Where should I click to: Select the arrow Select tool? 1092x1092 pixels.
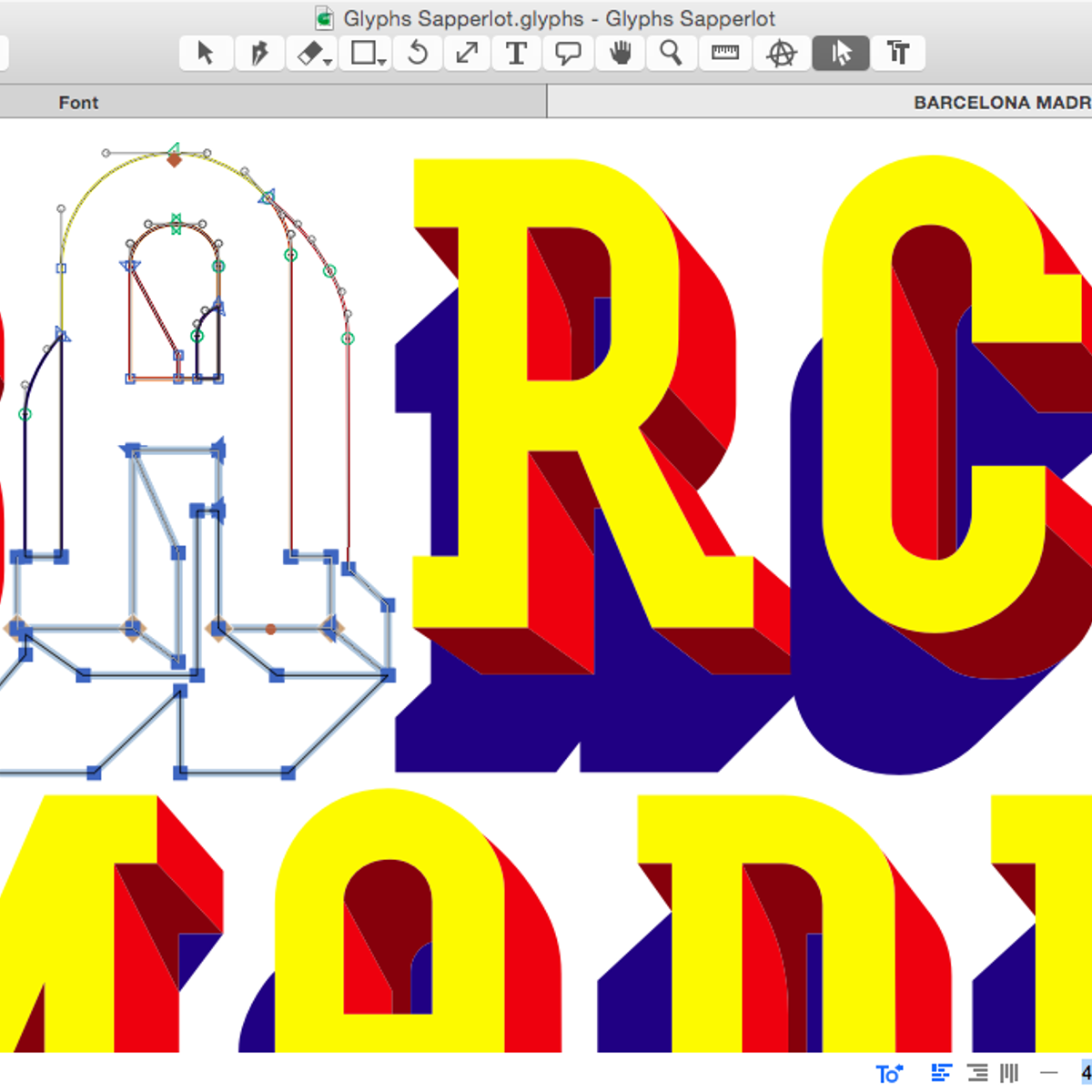(x=206, y=54)
